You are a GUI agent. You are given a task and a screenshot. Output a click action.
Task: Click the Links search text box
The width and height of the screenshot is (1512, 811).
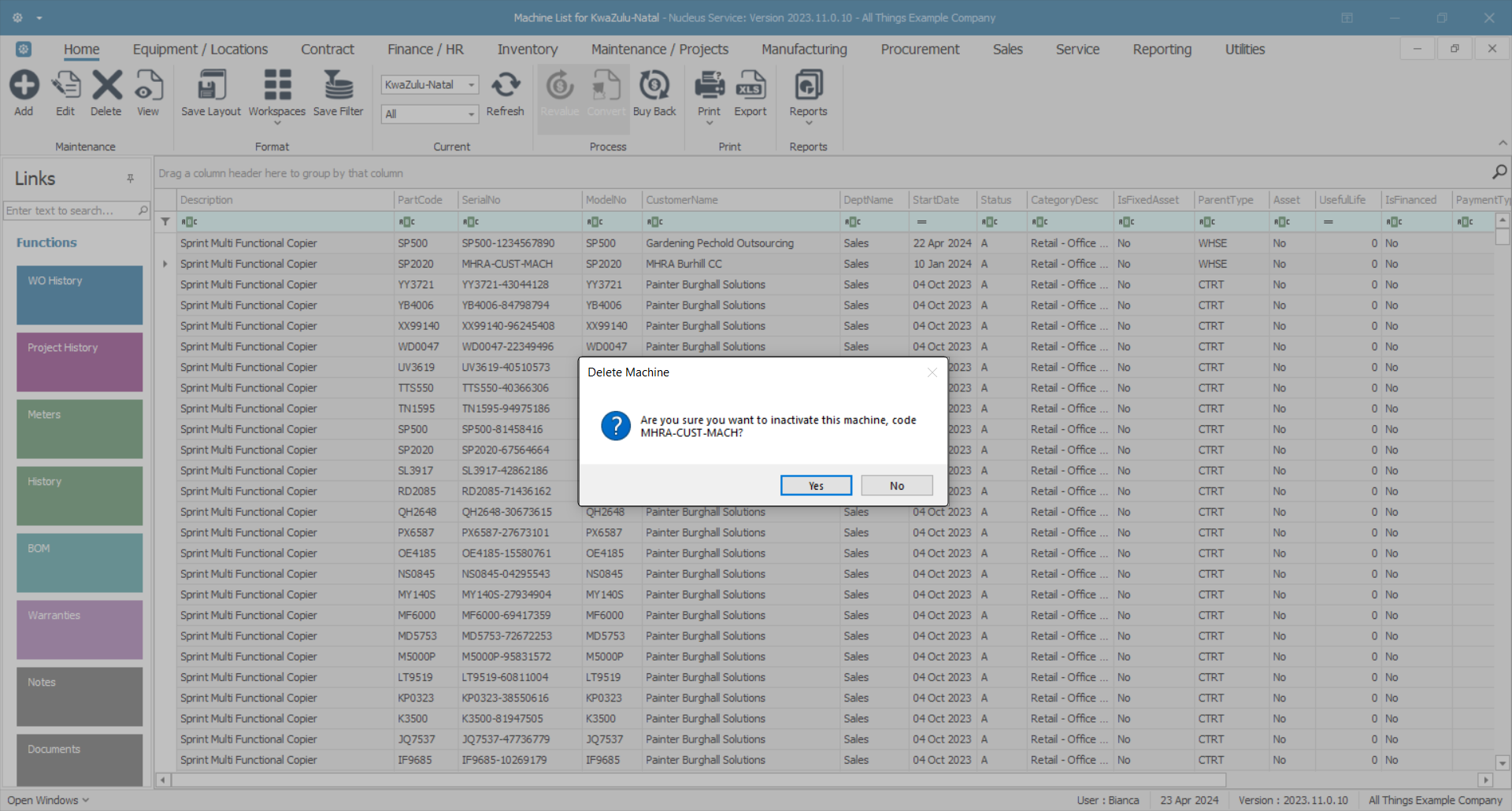pos(70,210)
